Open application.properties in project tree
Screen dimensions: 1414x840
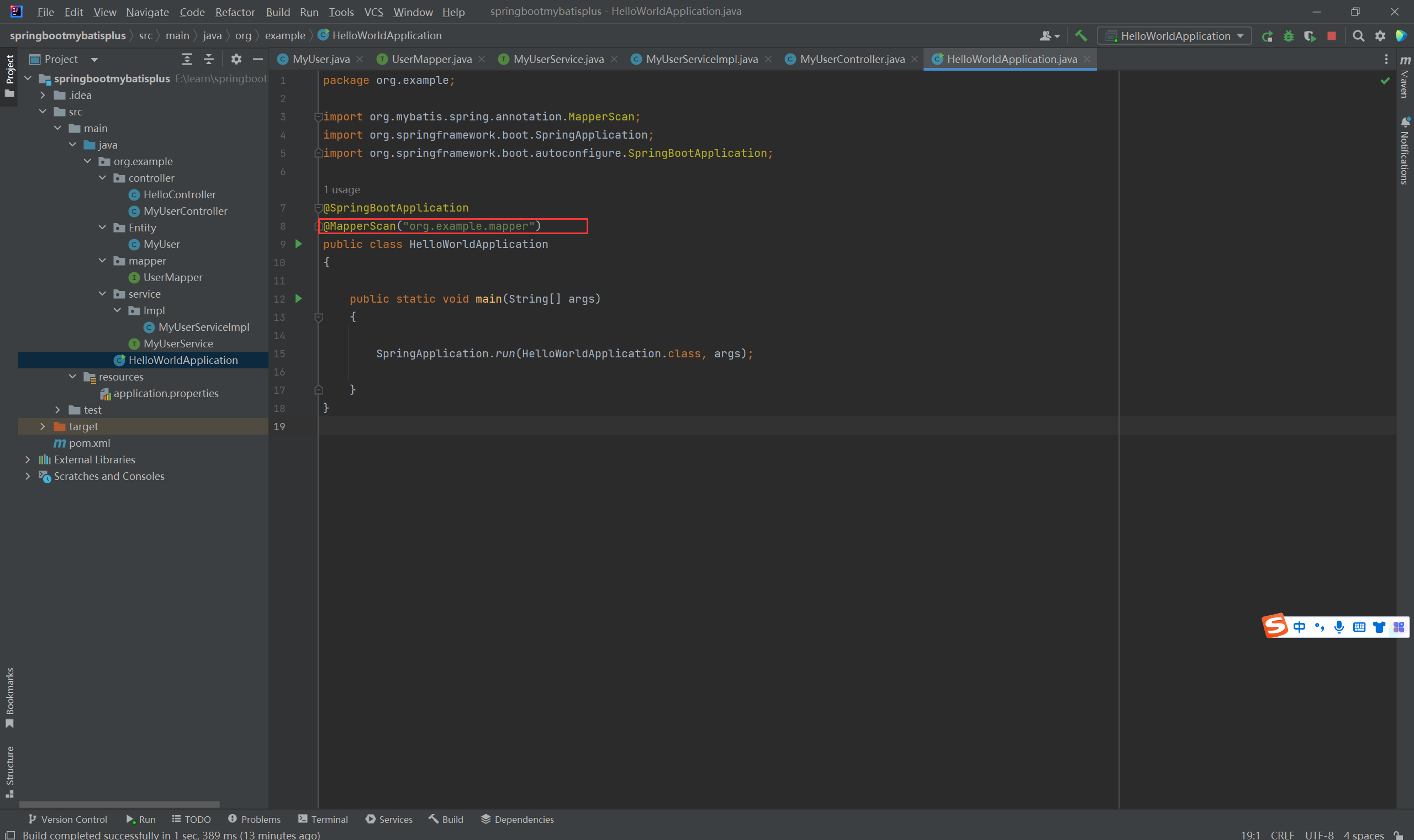165,393
